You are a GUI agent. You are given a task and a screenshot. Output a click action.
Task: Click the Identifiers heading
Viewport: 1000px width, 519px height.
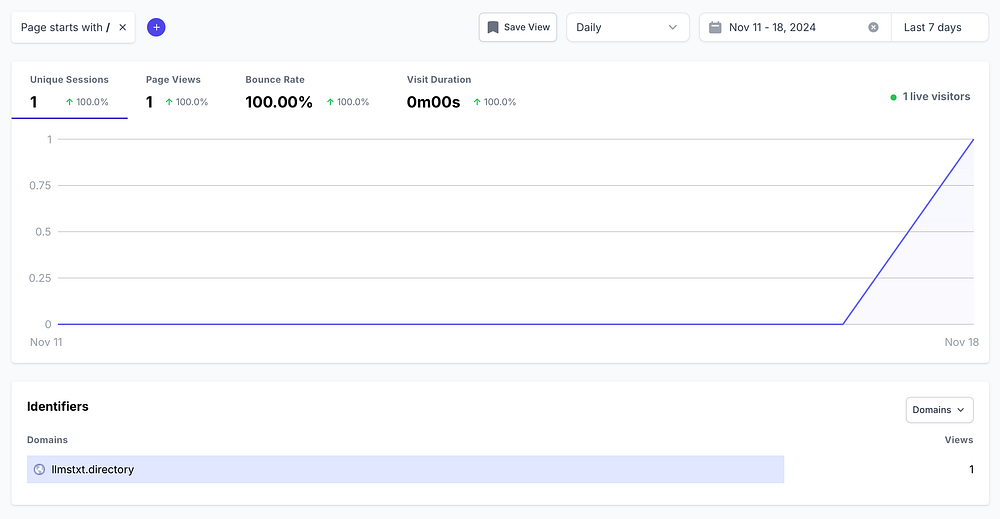click(57, 407)
